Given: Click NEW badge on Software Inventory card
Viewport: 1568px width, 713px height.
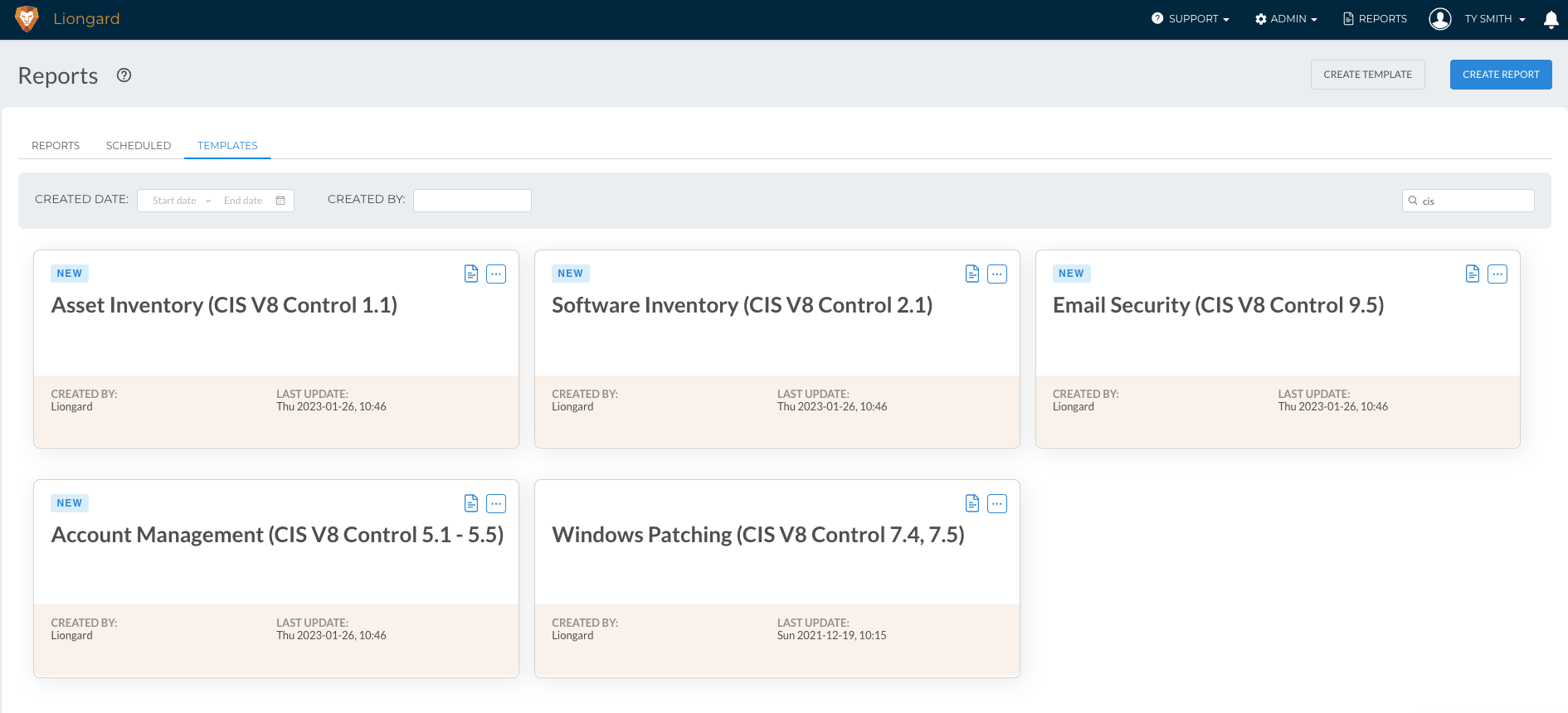Looking at the screenshot, I should pyautogui.click(x=571, y=274).
